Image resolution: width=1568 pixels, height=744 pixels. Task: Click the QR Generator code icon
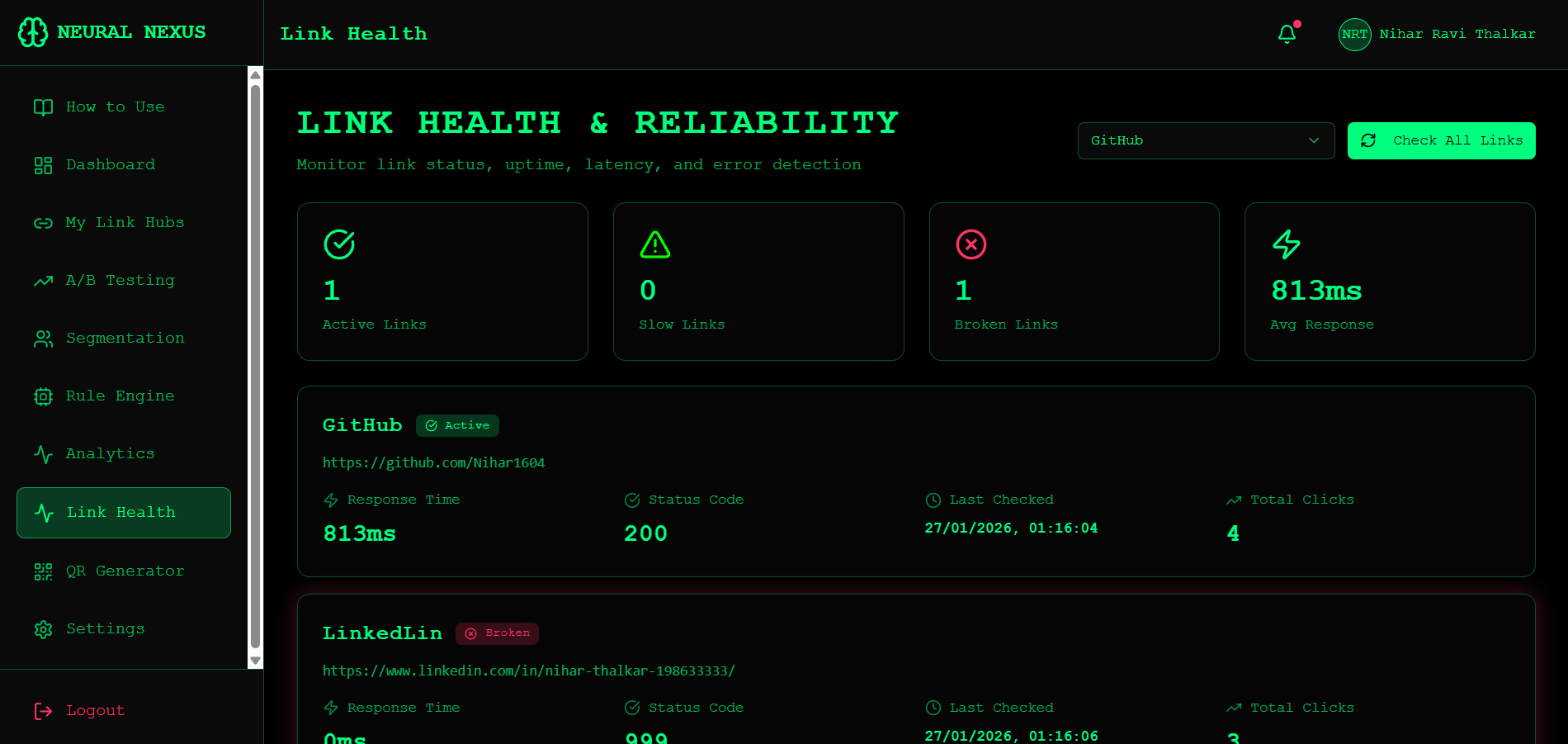pyautogui.click(x=43, y=571)
